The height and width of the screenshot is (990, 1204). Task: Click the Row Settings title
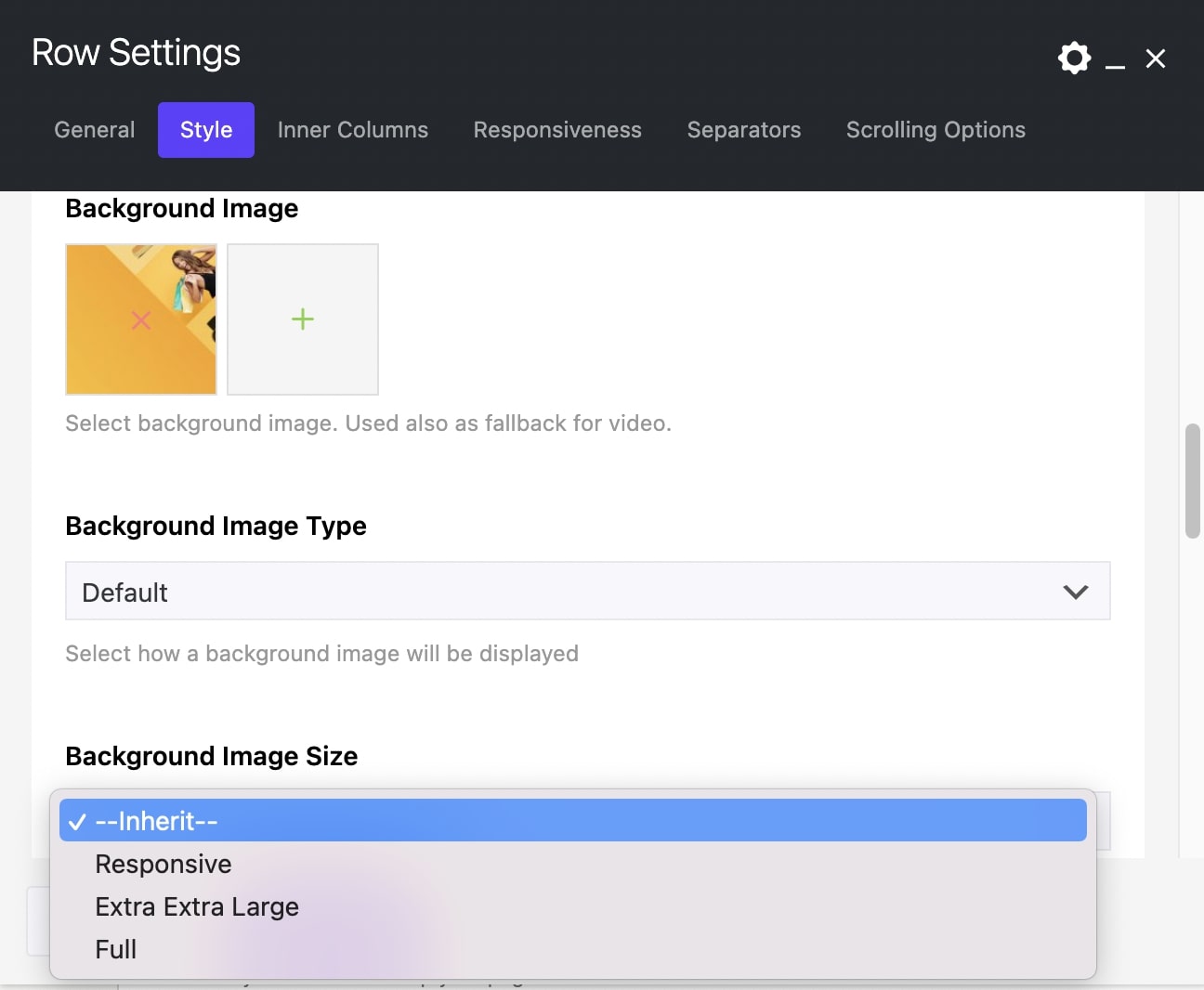(136, 52)
